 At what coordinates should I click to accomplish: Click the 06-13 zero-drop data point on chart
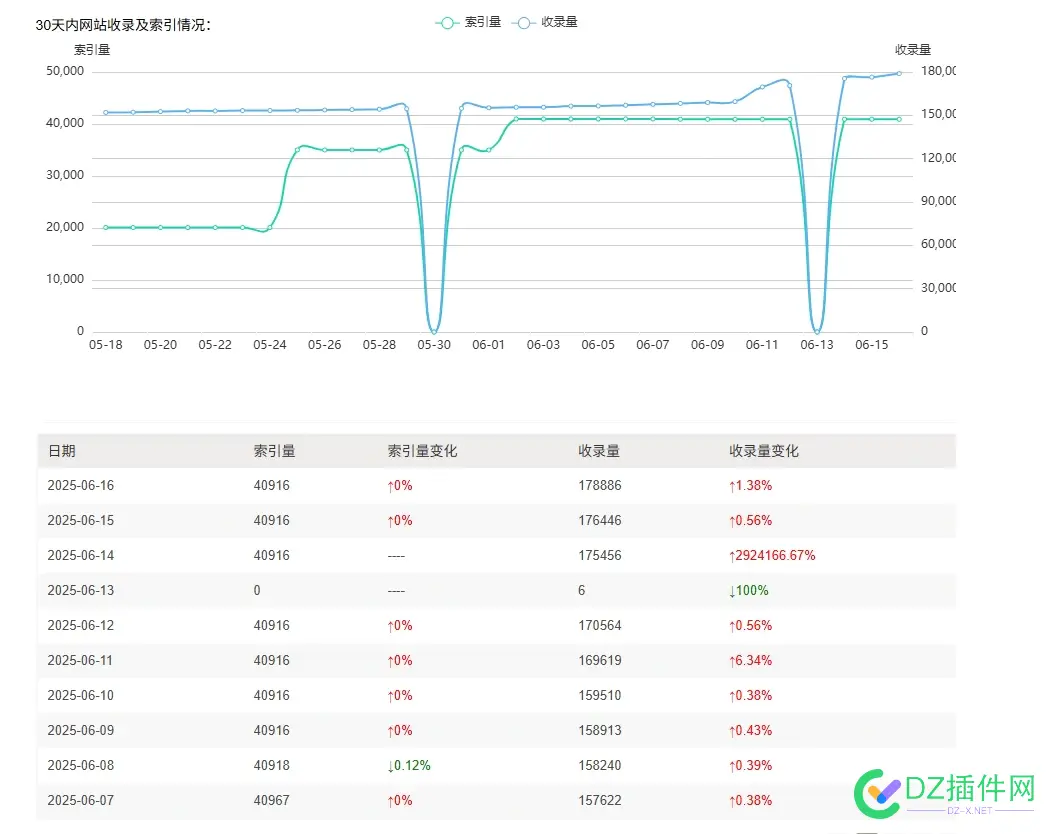[x=817, y=331]
